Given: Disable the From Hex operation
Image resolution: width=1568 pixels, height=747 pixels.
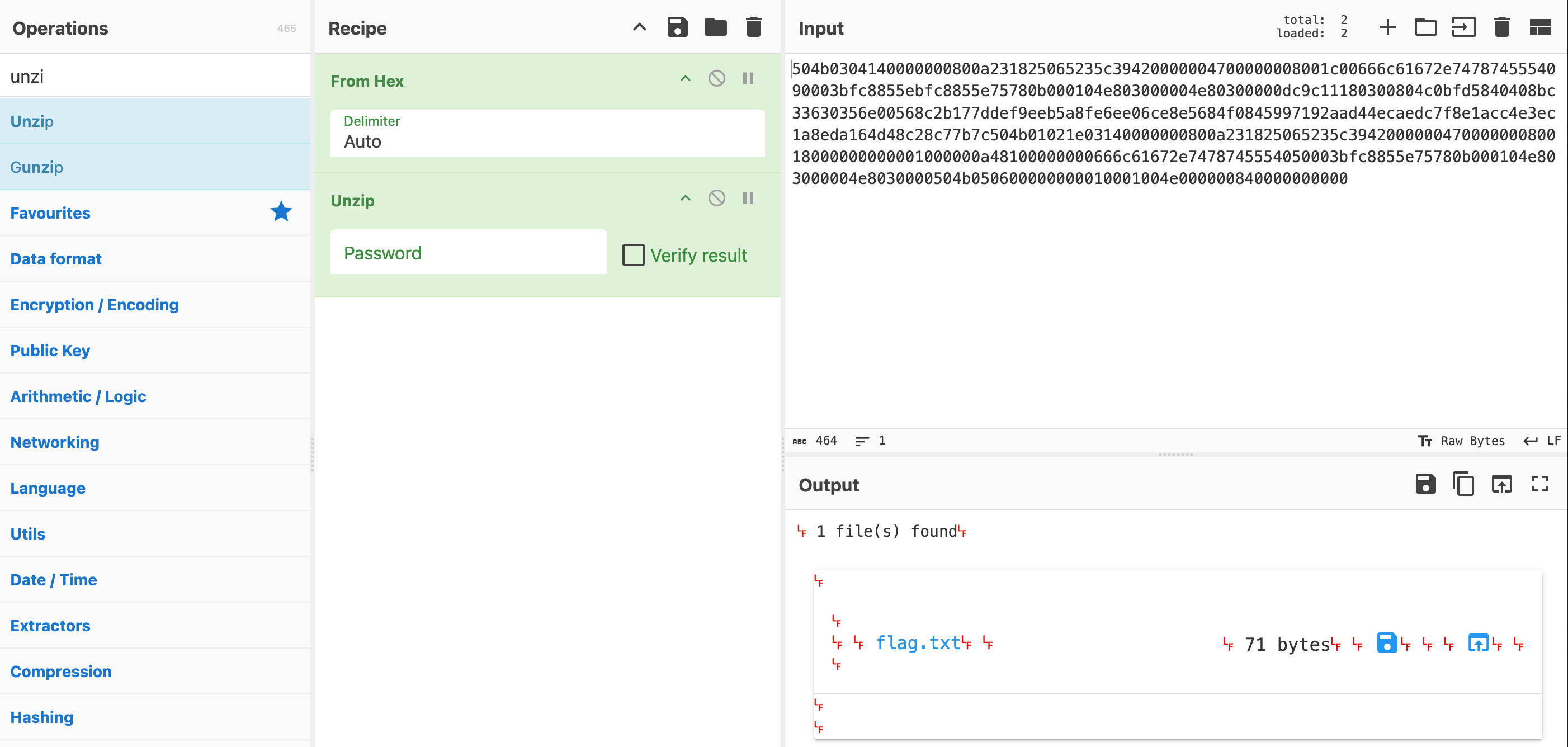Looking at the screenshot, I should point(716,78).
